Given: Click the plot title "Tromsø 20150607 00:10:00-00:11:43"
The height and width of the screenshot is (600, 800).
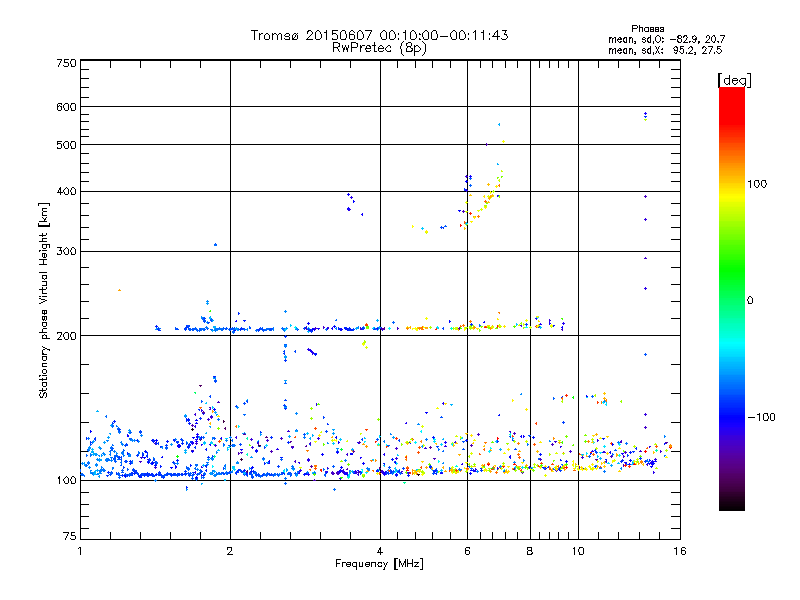Looking at the screenshot, I should point(379,35).
